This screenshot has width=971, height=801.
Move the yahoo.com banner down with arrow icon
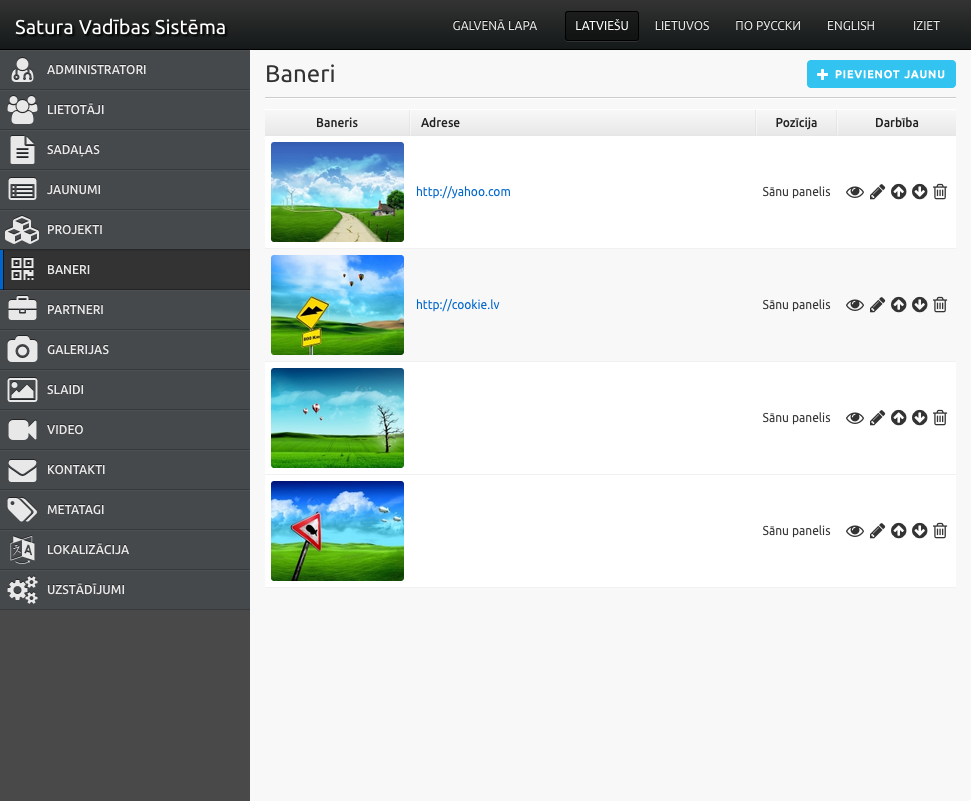[919, 192]
